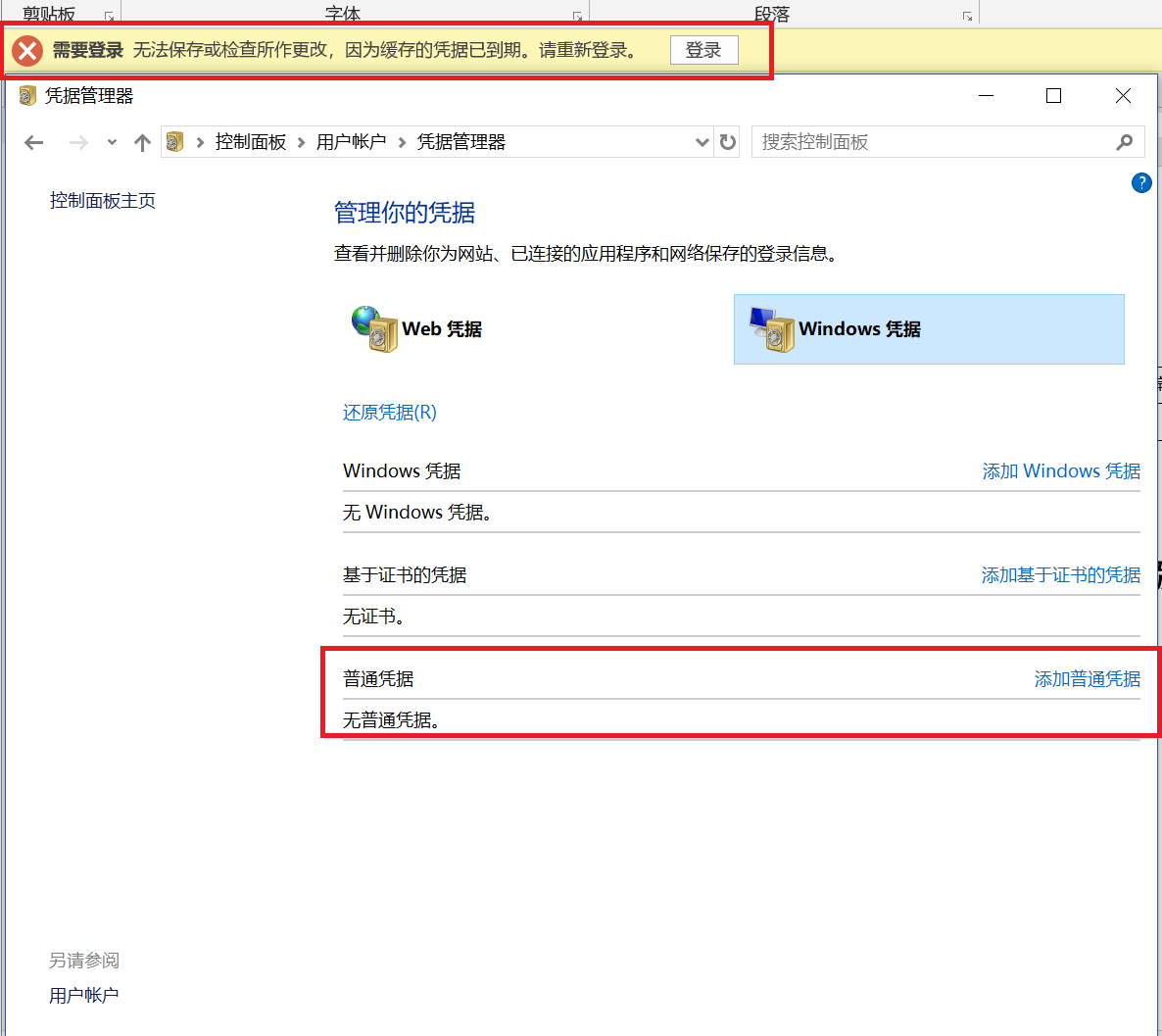Click 添加基于证书的凭据 link

pyautogui.click(x=1060, y=574)
